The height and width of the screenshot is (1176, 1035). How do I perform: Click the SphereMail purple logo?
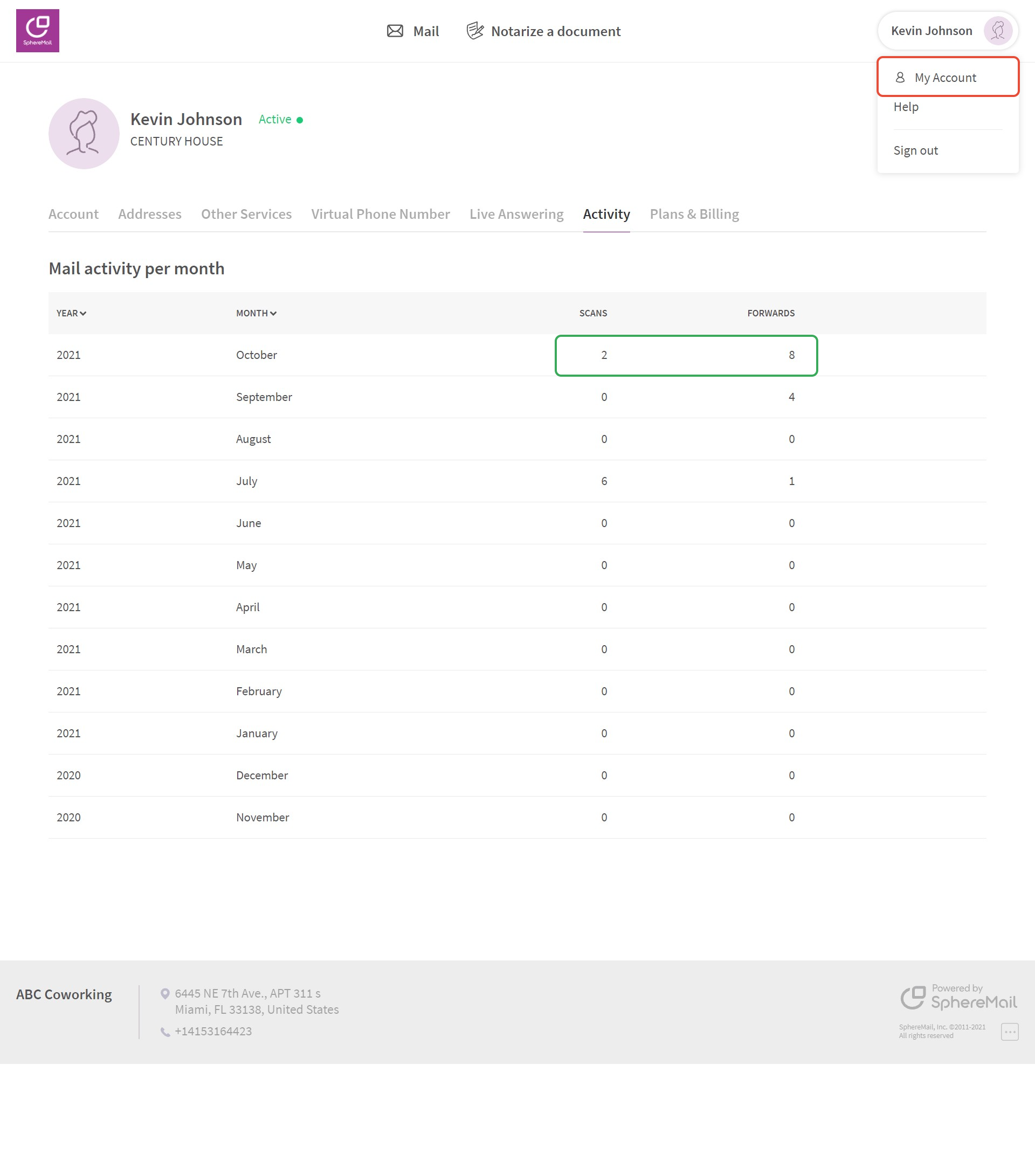[x=37, y=31]
